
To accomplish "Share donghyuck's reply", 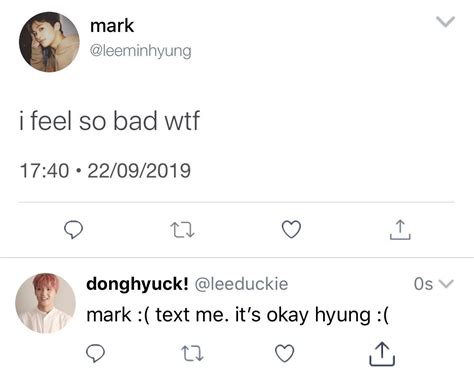I will [382, 354].
